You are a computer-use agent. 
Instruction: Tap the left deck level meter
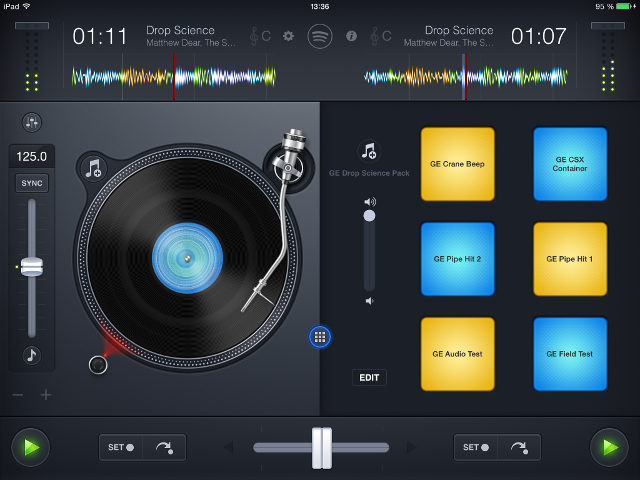pyautogui.click(x=31, y=57)
